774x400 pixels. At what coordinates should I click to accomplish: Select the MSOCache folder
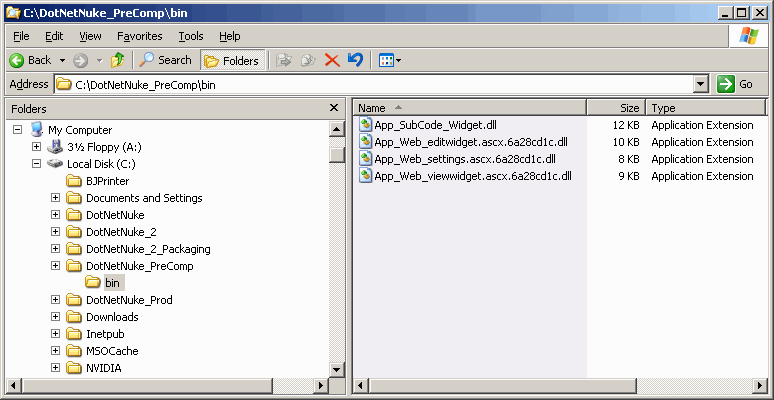click(112, 351)
